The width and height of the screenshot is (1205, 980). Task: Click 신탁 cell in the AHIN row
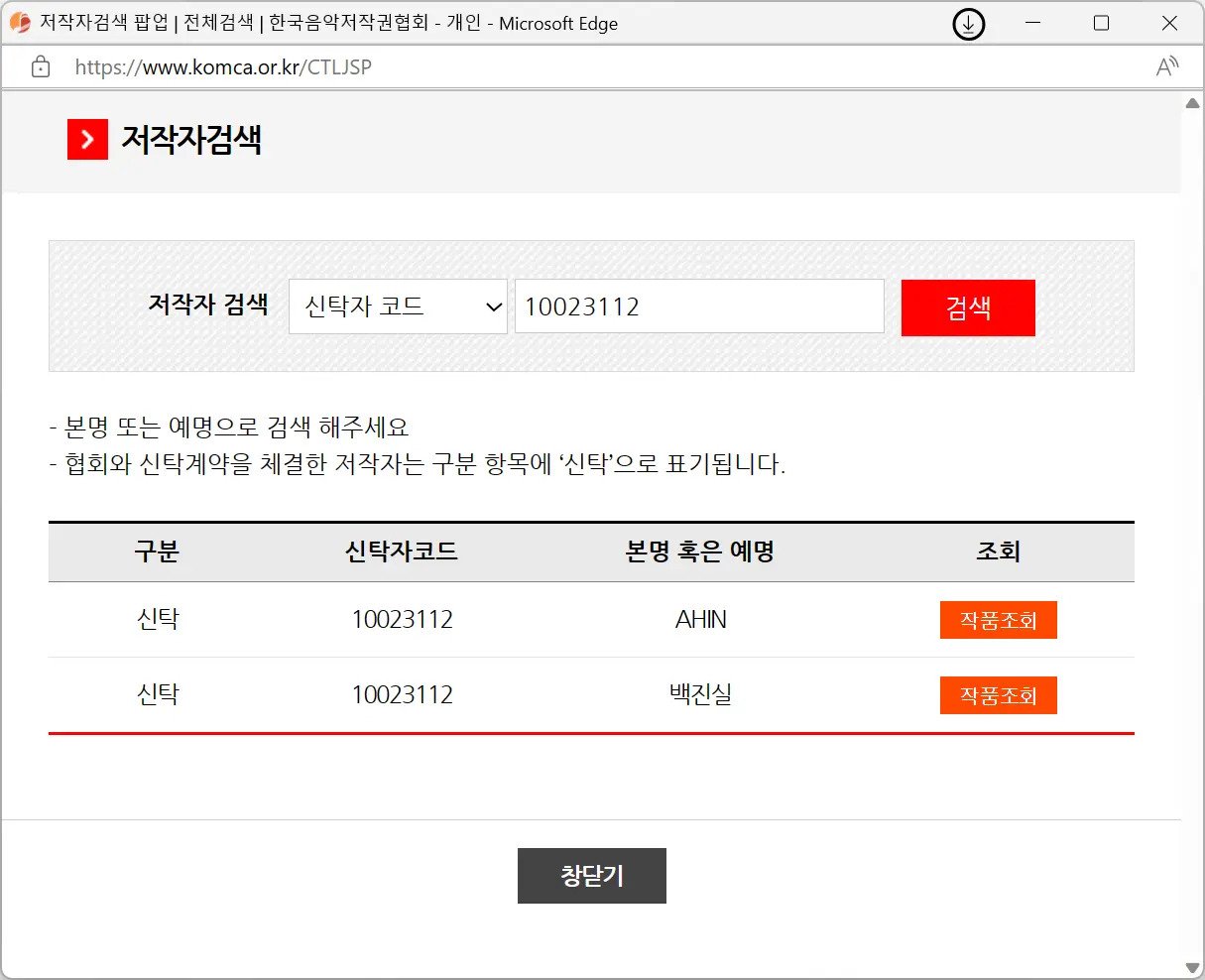click(158, 619)
